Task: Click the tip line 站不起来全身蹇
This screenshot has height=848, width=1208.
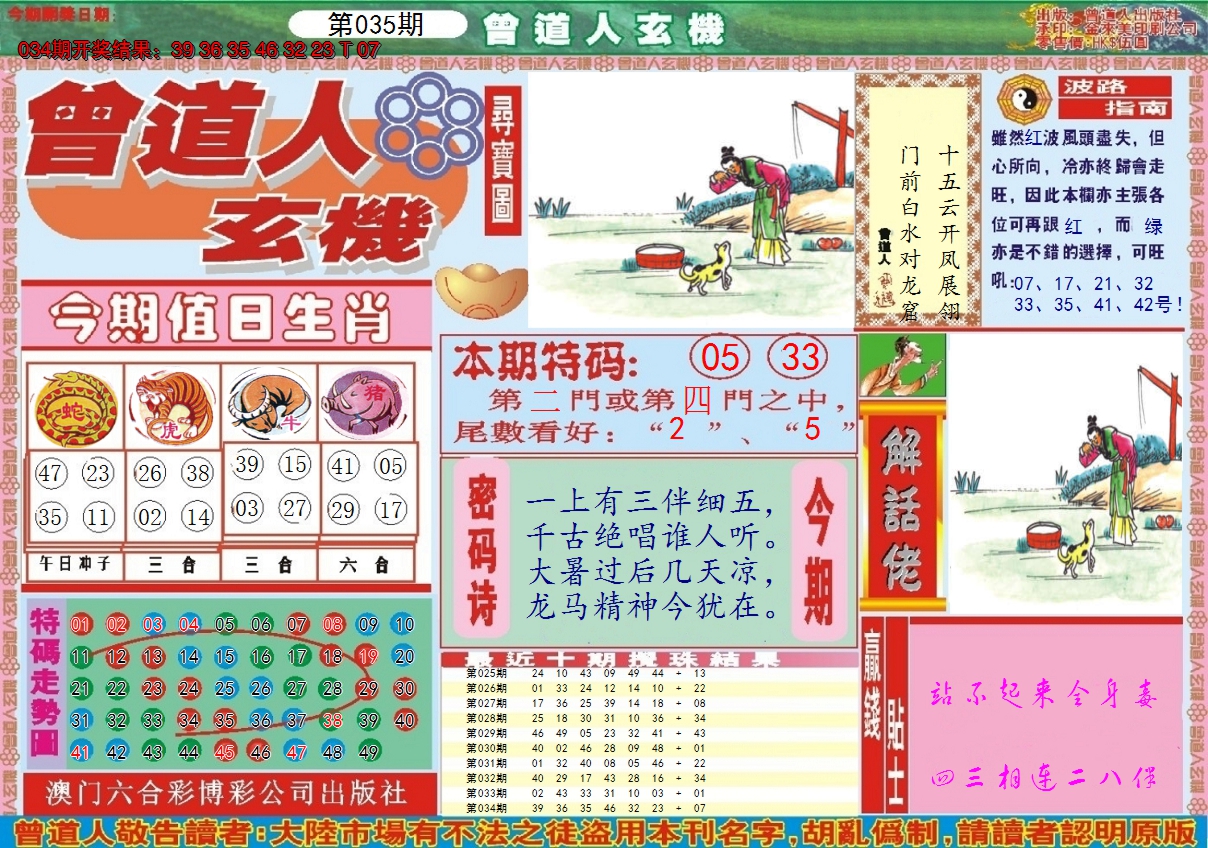Action: (1044, 695)
